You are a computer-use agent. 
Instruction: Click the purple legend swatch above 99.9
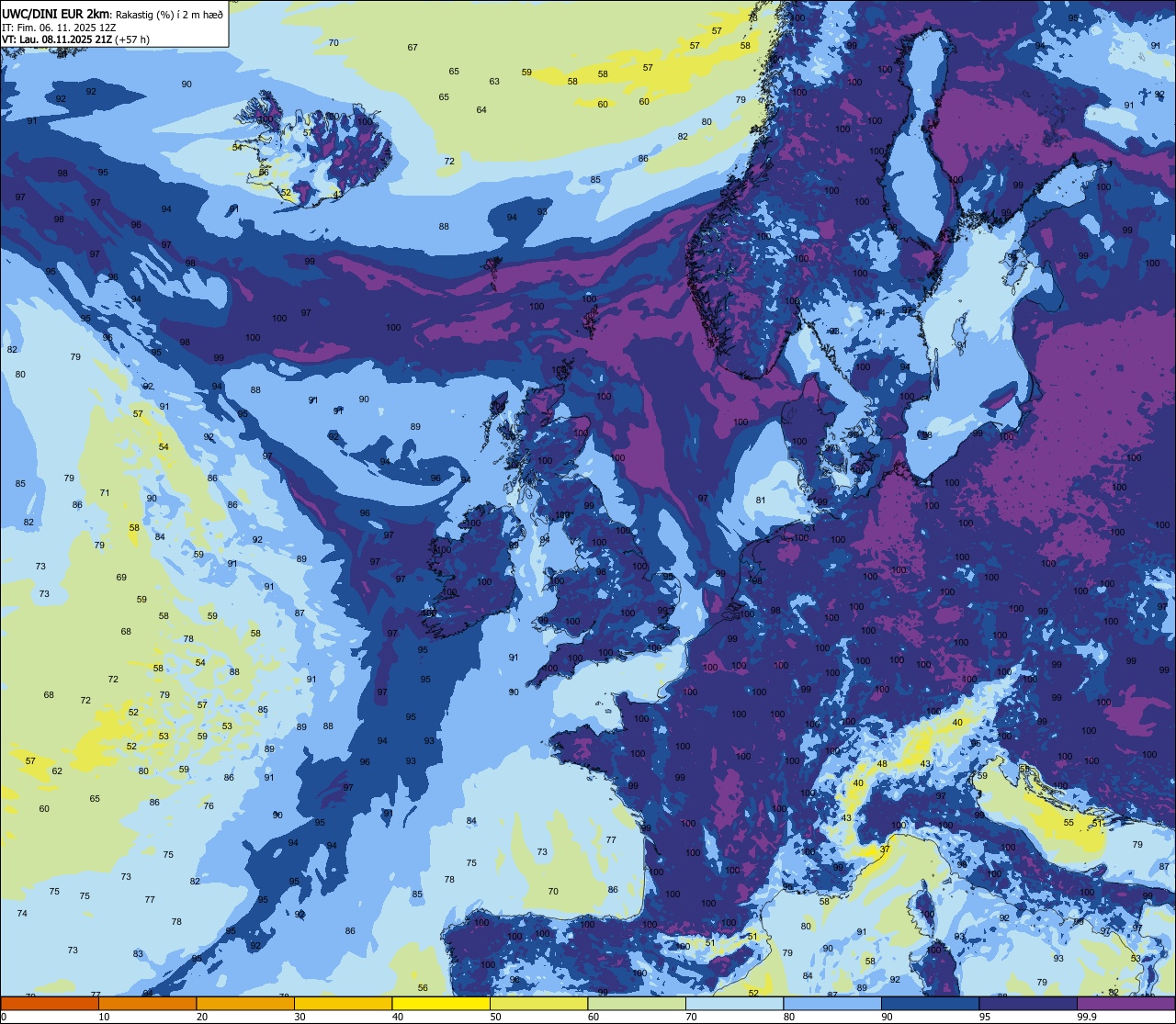(1126, 1004)
